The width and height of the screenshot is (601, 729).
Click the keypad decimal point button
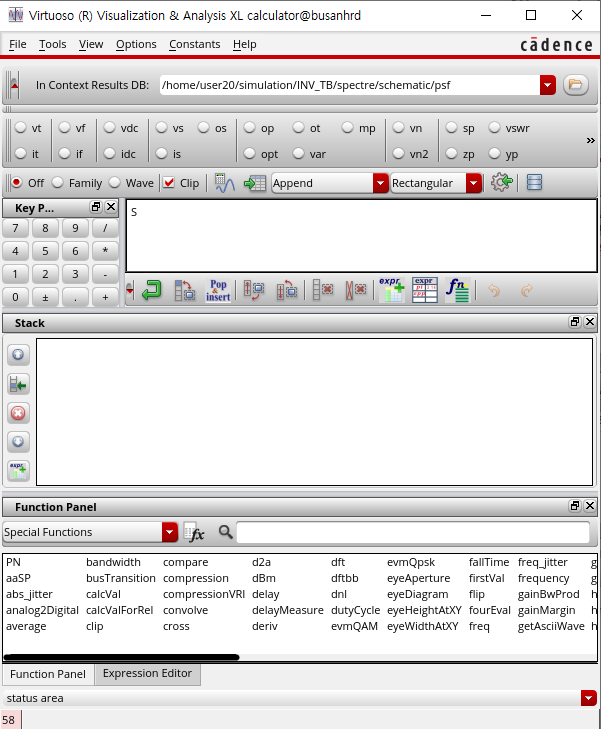[75, 297]
